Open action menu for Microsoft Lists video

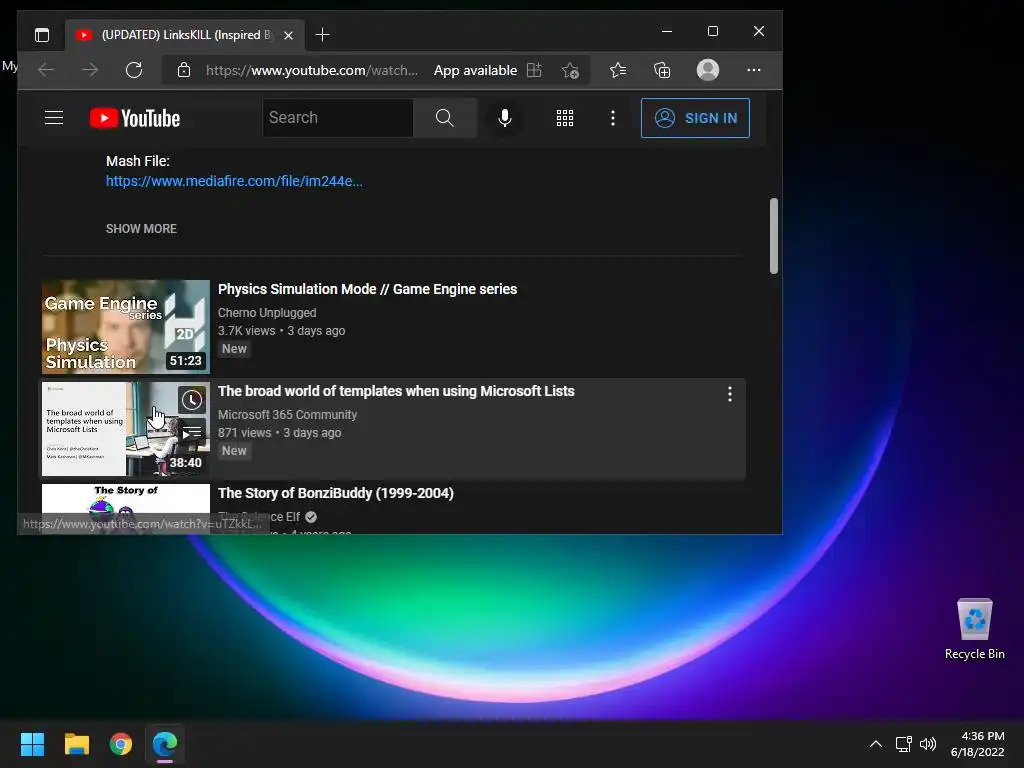729,394
